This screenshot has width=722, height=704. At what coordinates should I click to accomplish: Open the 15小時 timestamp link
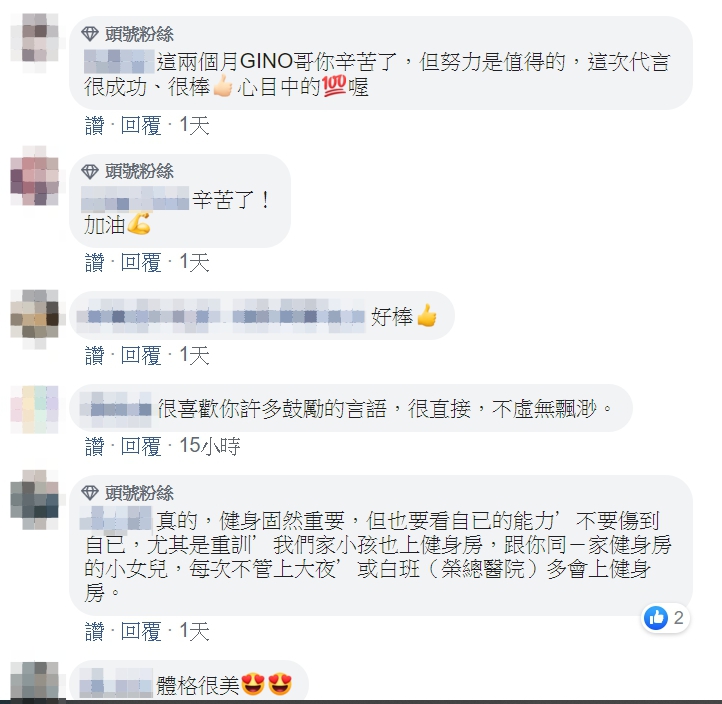[210, 446]
